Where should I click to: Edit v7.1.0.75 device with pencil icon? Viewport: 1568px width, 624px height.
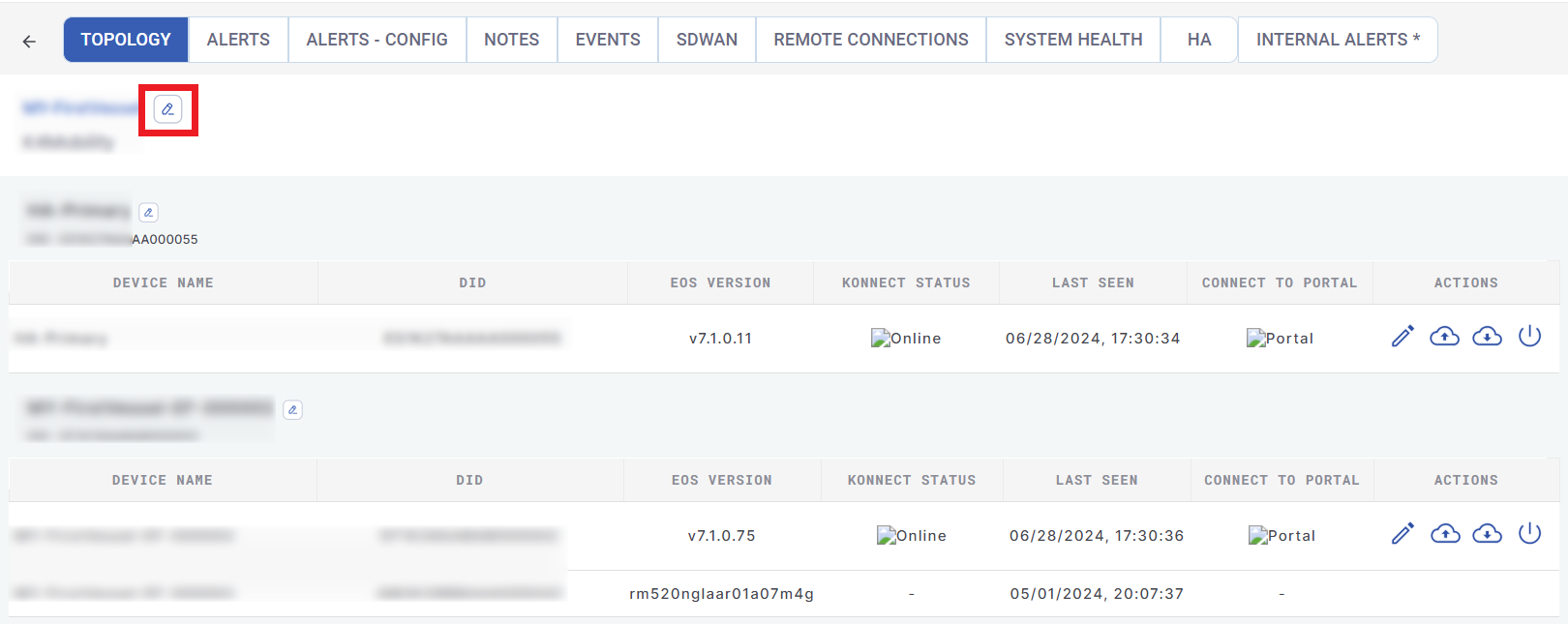click(x=1402, y=534)
